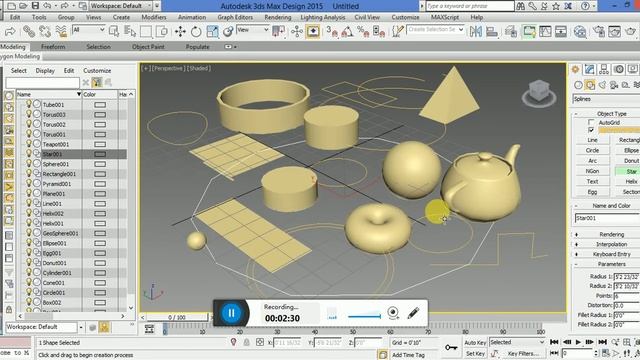The height and width of the screenshot is (360, 640).
Task: Switch to the Object Paint ribbon tab
Action: click(x=148, y=47)
